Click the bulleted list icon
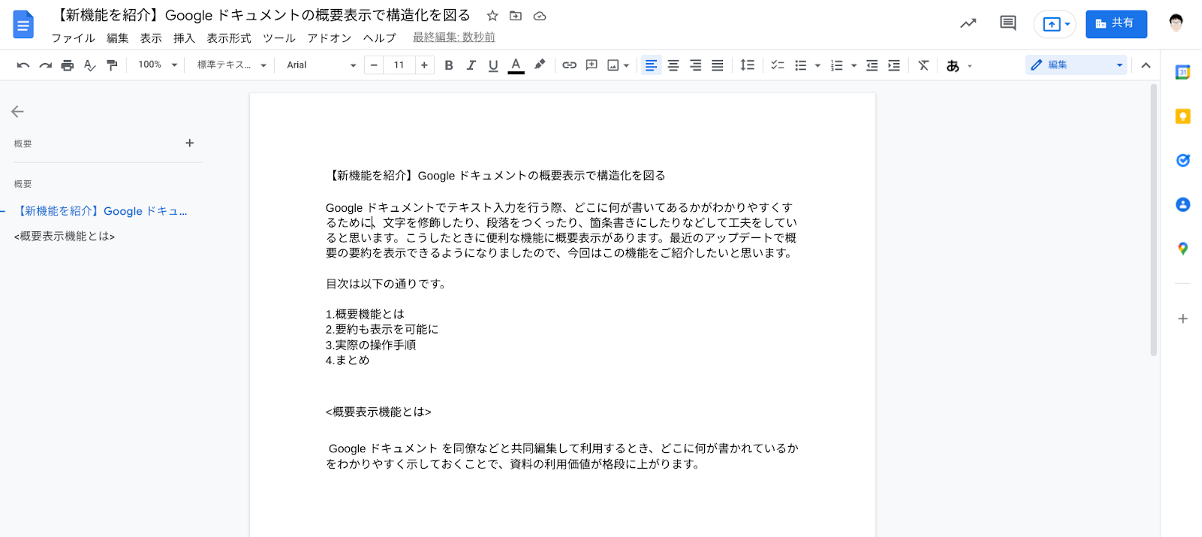Viewport: 1202px width, 537px height. [x=800, y=65]
